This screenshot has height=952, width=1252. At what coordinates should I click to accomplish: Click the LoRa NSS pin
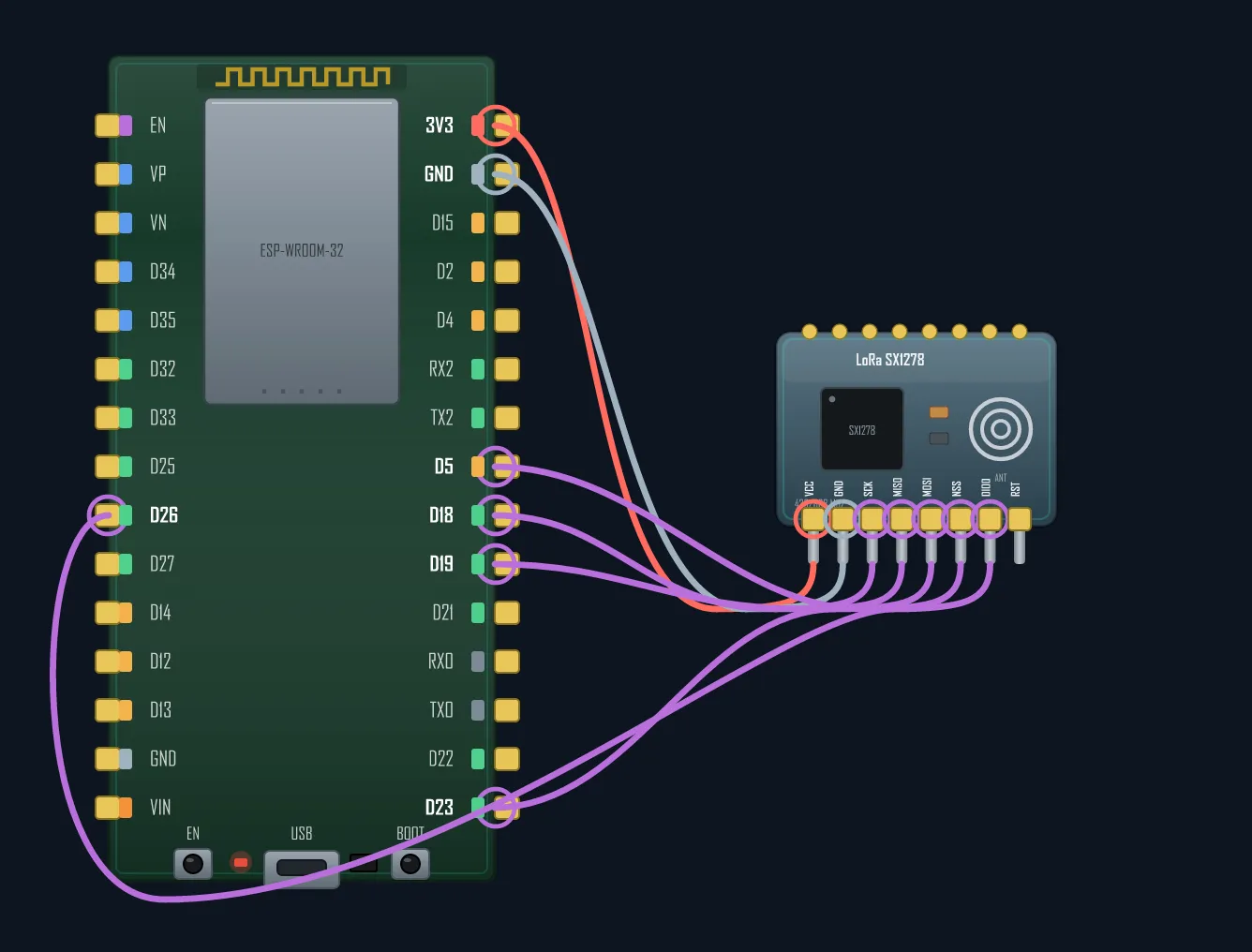coord(961,519)
